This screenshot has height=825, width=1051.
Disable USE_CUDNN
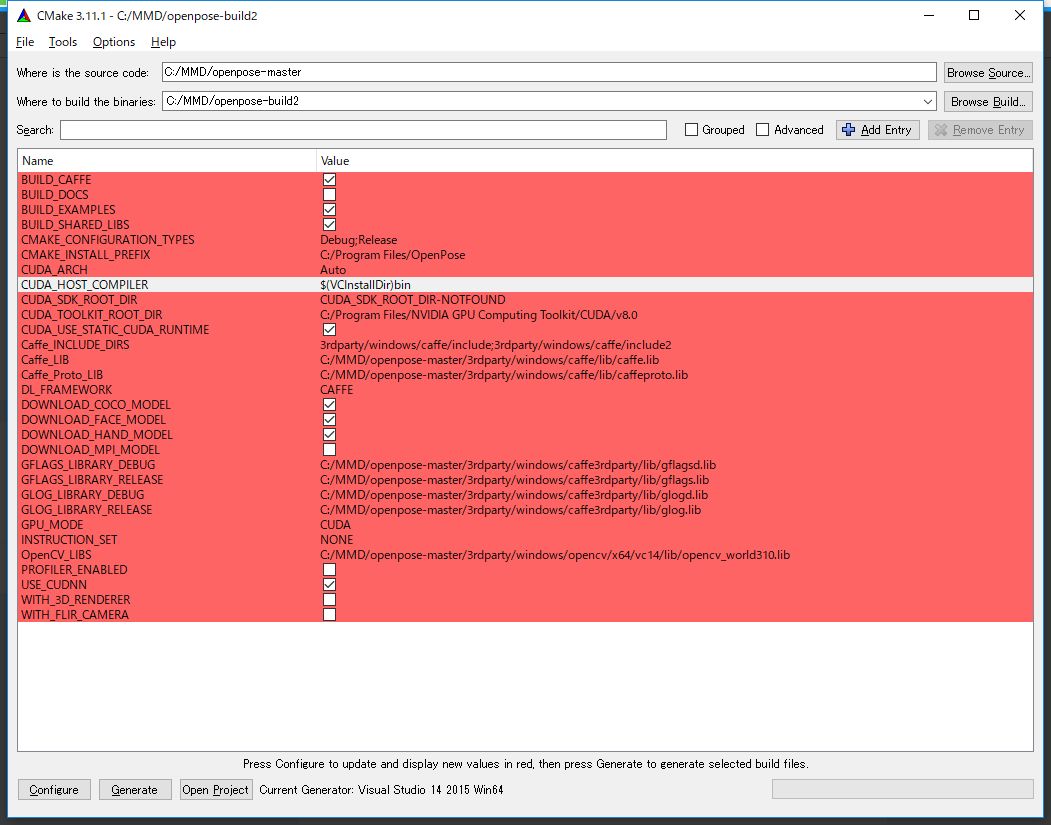[329, 584]
